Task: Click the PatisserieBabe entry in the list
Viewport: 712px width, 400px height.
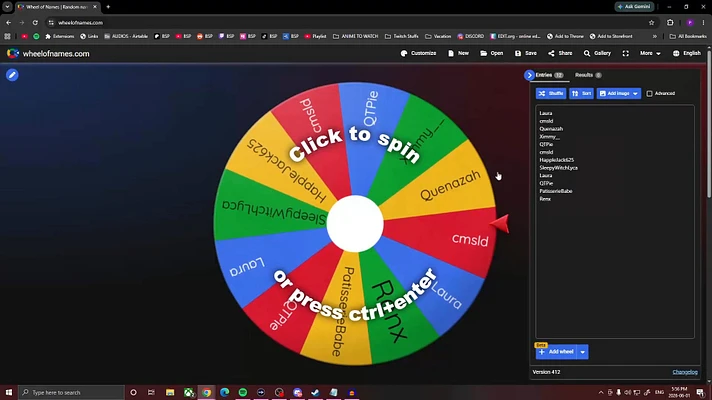Action: pos(556,191)
